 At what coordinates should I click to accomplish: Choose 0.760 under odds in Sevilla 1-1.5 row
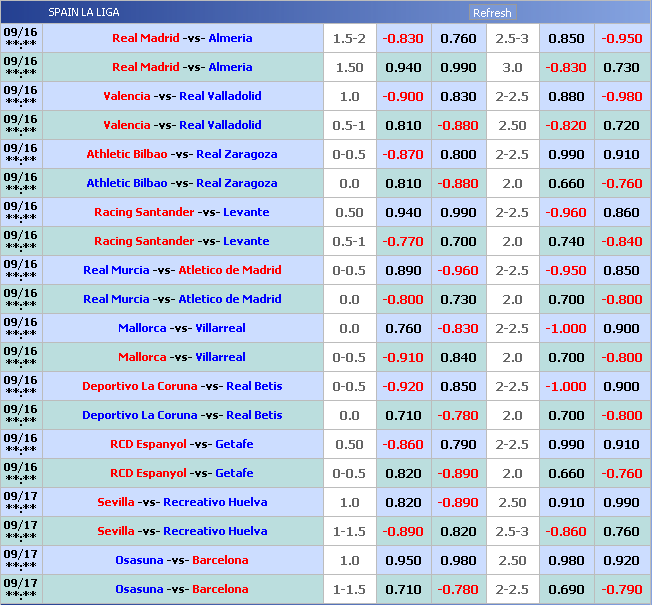621,531
